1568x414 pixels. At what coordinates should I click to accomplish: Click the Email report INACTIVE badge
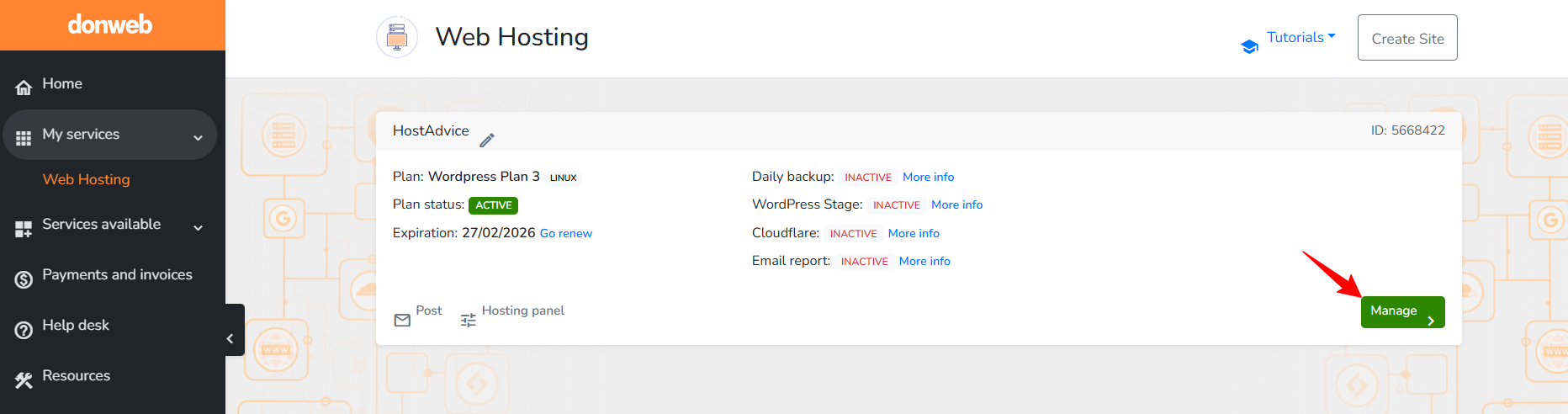pyautogui.click(x=865, y=262)
